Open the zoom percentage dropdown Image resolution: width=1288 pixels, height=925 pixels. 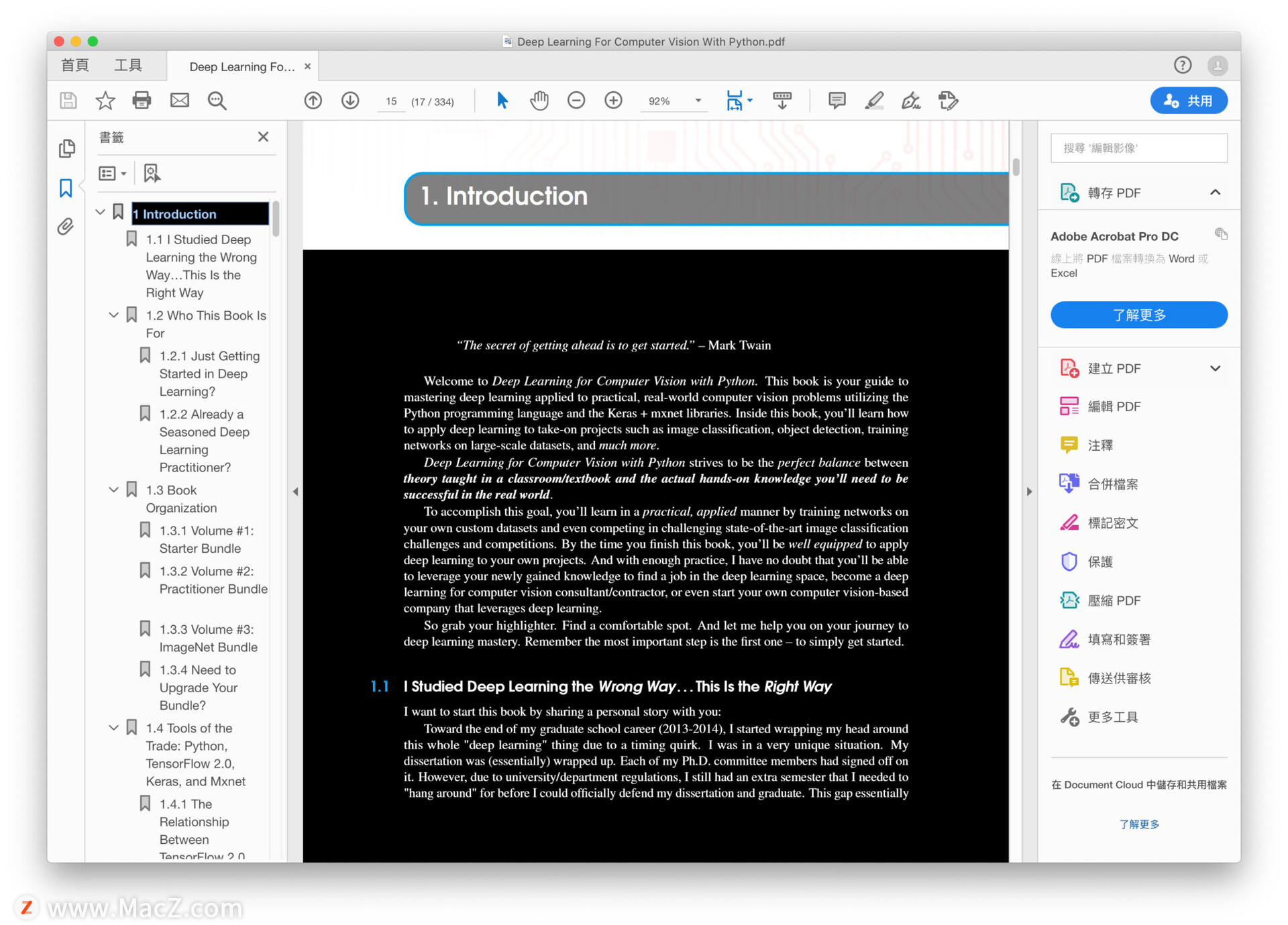[698, 101]
